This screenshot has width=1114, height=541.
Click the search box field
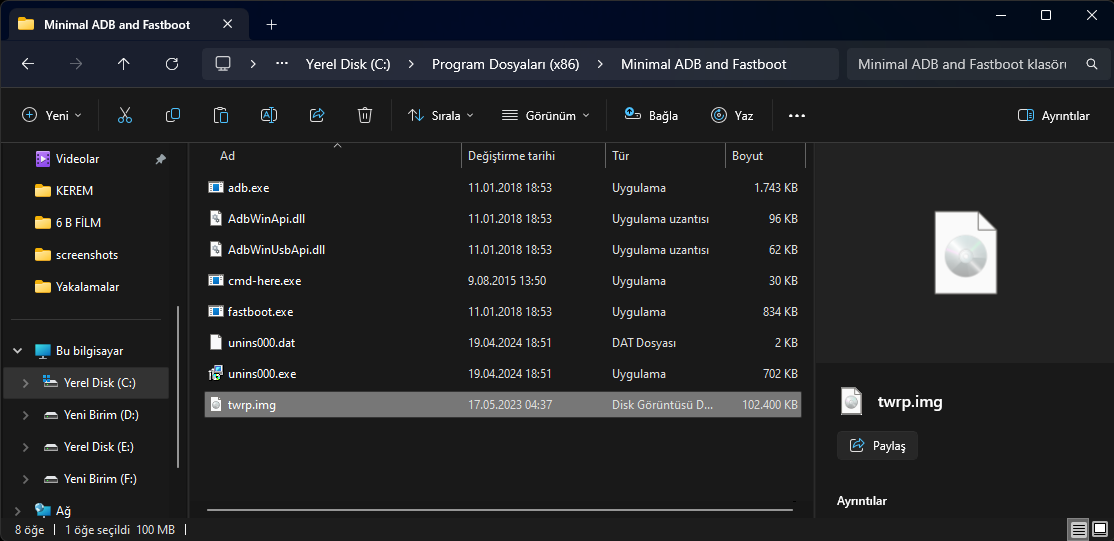click(978, 64)
